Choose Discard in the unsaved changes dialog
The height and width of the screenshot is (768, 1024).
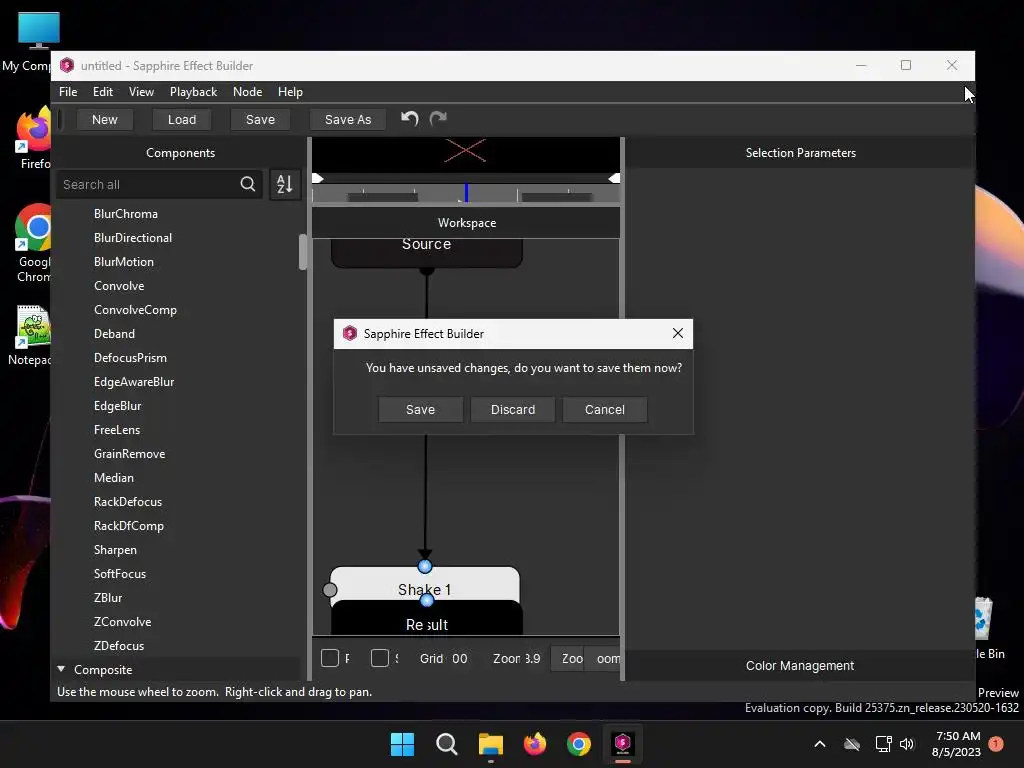(513, 409)
